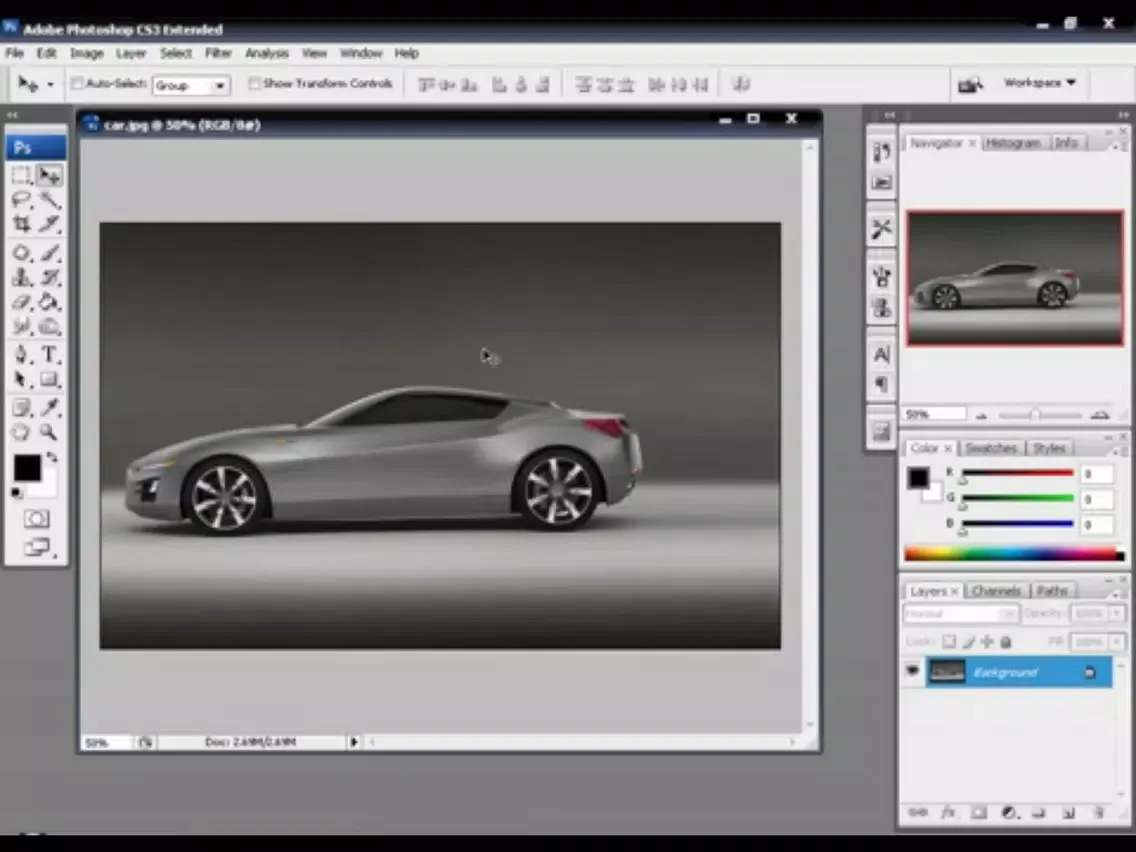Select the Dodge tool
Viewport: 1136px width, 852px height.
coord(49,327)
